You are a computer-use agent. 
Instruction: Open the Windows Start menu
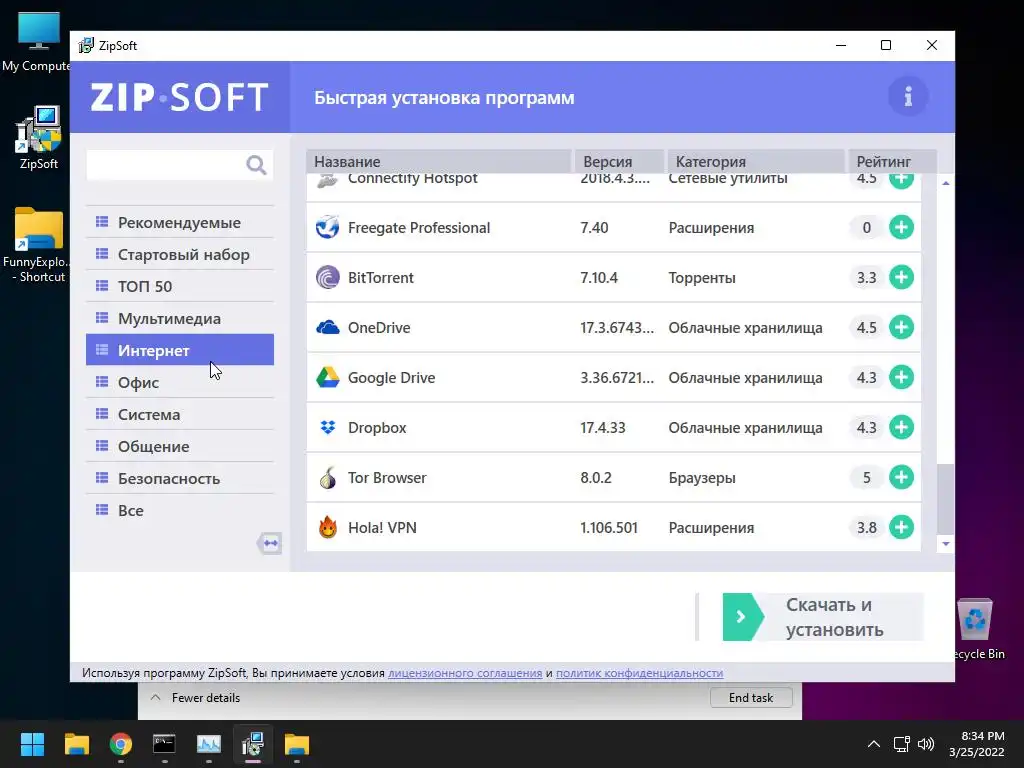tap(32, 744)
